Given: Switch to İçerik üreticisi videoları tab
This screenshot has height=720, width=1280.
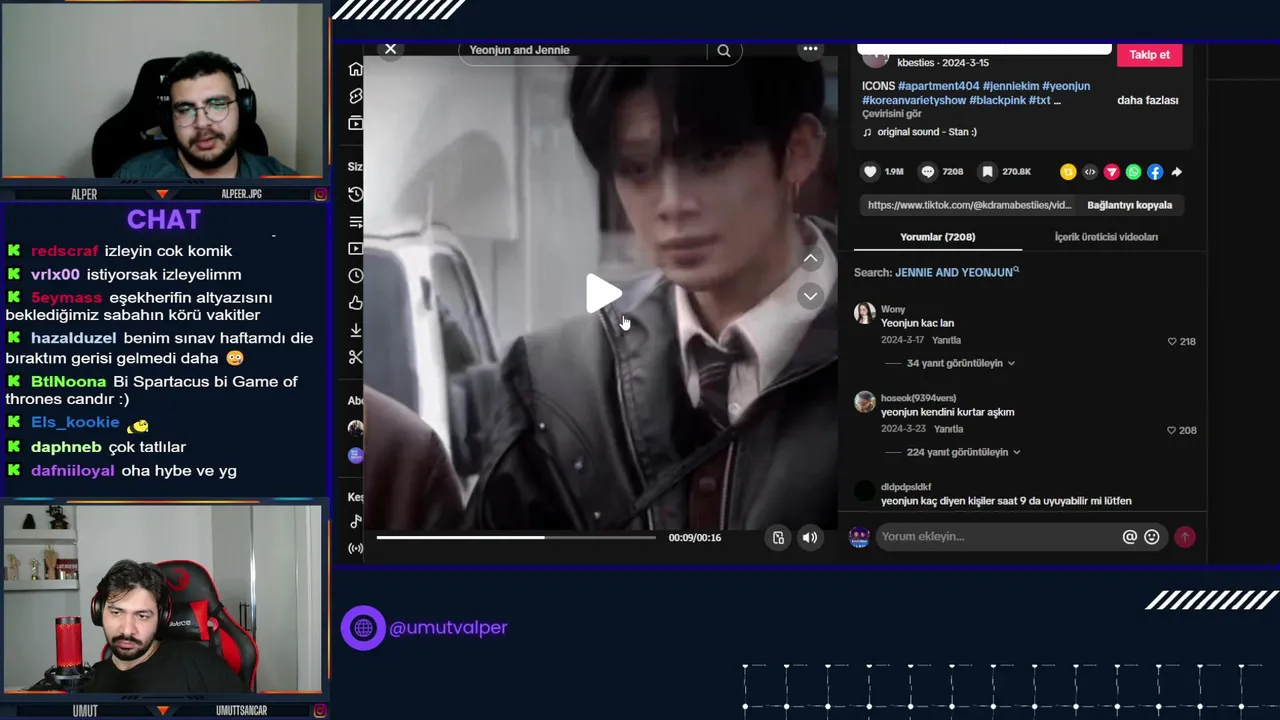Looking at the screenshot, I should [1106, 237].
